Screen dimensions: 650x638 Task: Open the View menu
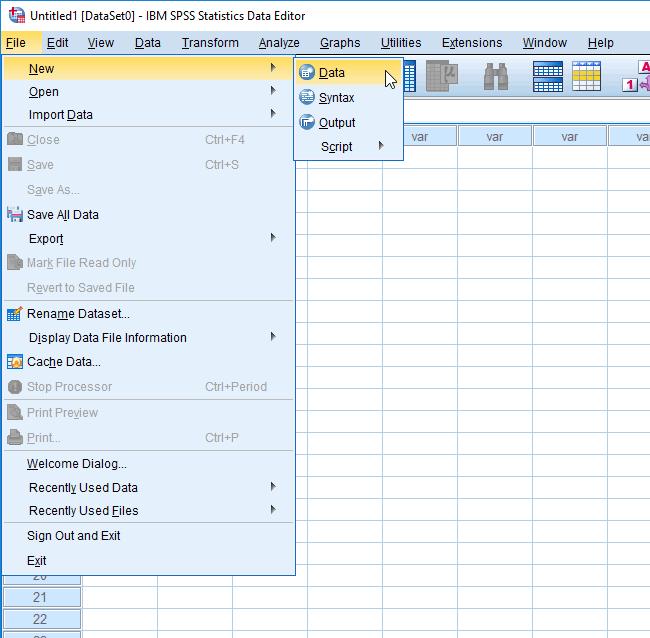[x=101, y=43]
